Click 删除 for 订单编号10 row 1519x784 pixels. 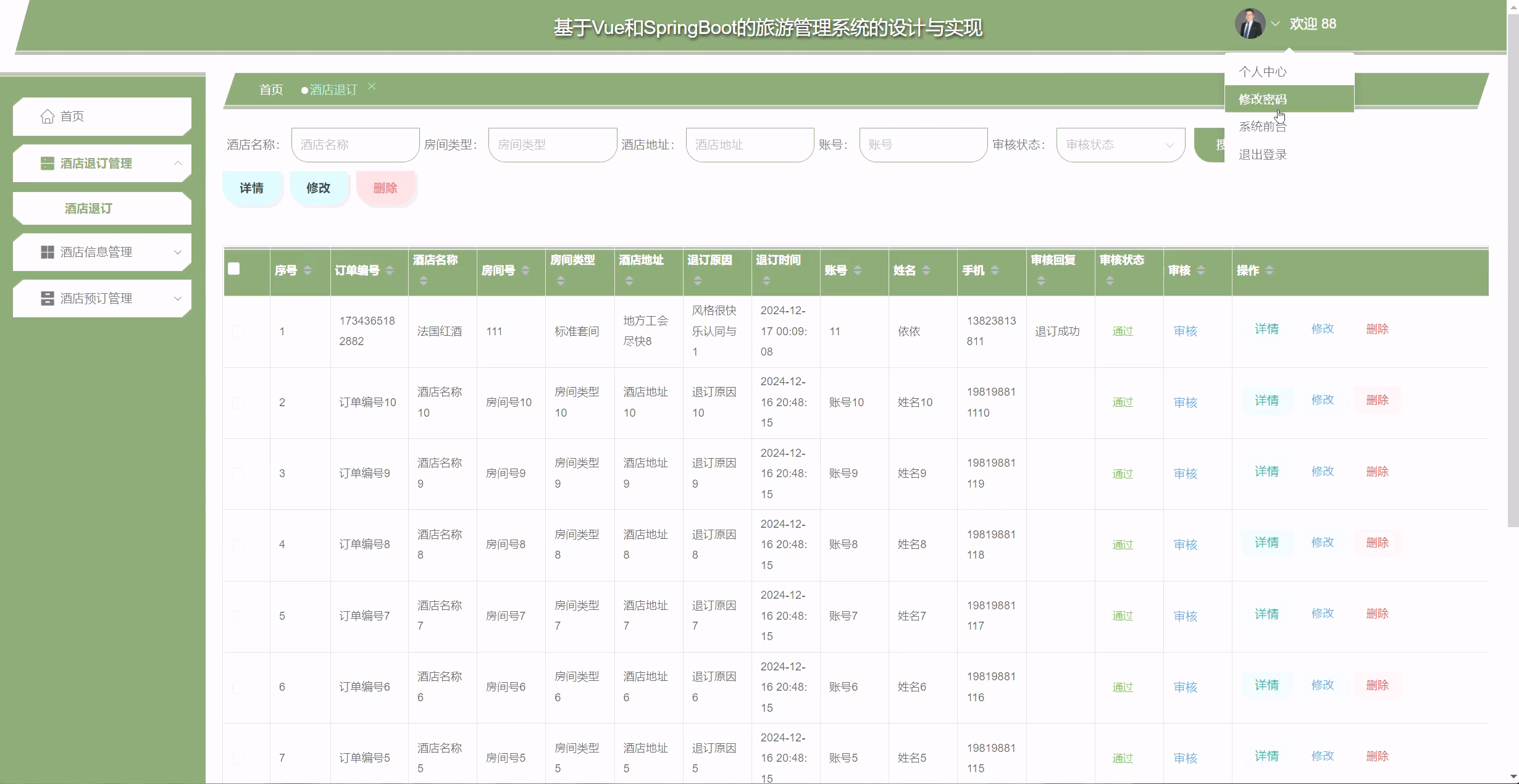(x=1377, y=400)
